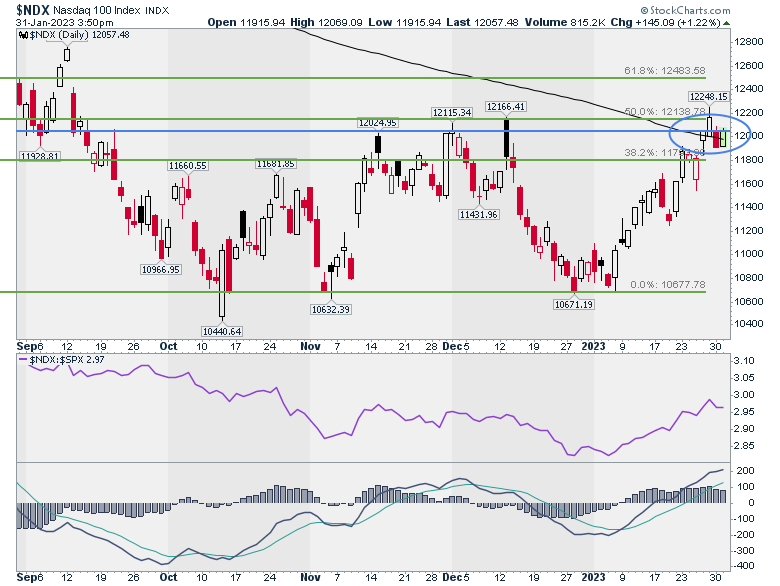Click the -400 MACD axis label
Image resolution: width=780 pixels, height=586 pixels.
pos(744,566)
